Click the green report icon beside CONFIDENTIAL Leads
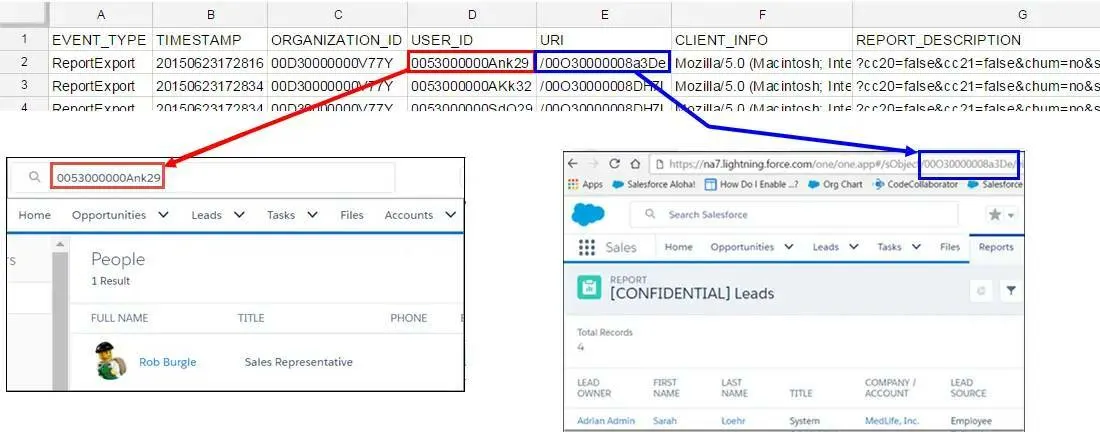Screen dimensions: 1100x432 pyautogui.click(x=589, y=287)
